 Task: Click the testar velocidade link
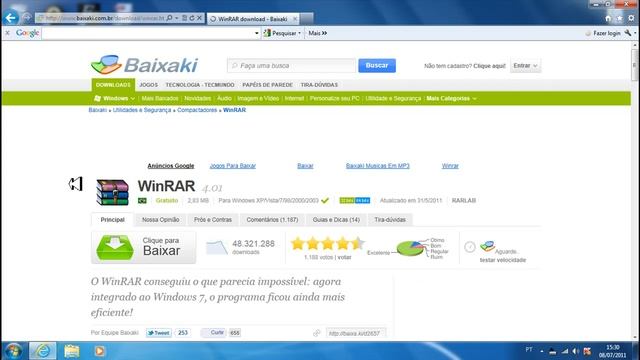click(503, 260)
